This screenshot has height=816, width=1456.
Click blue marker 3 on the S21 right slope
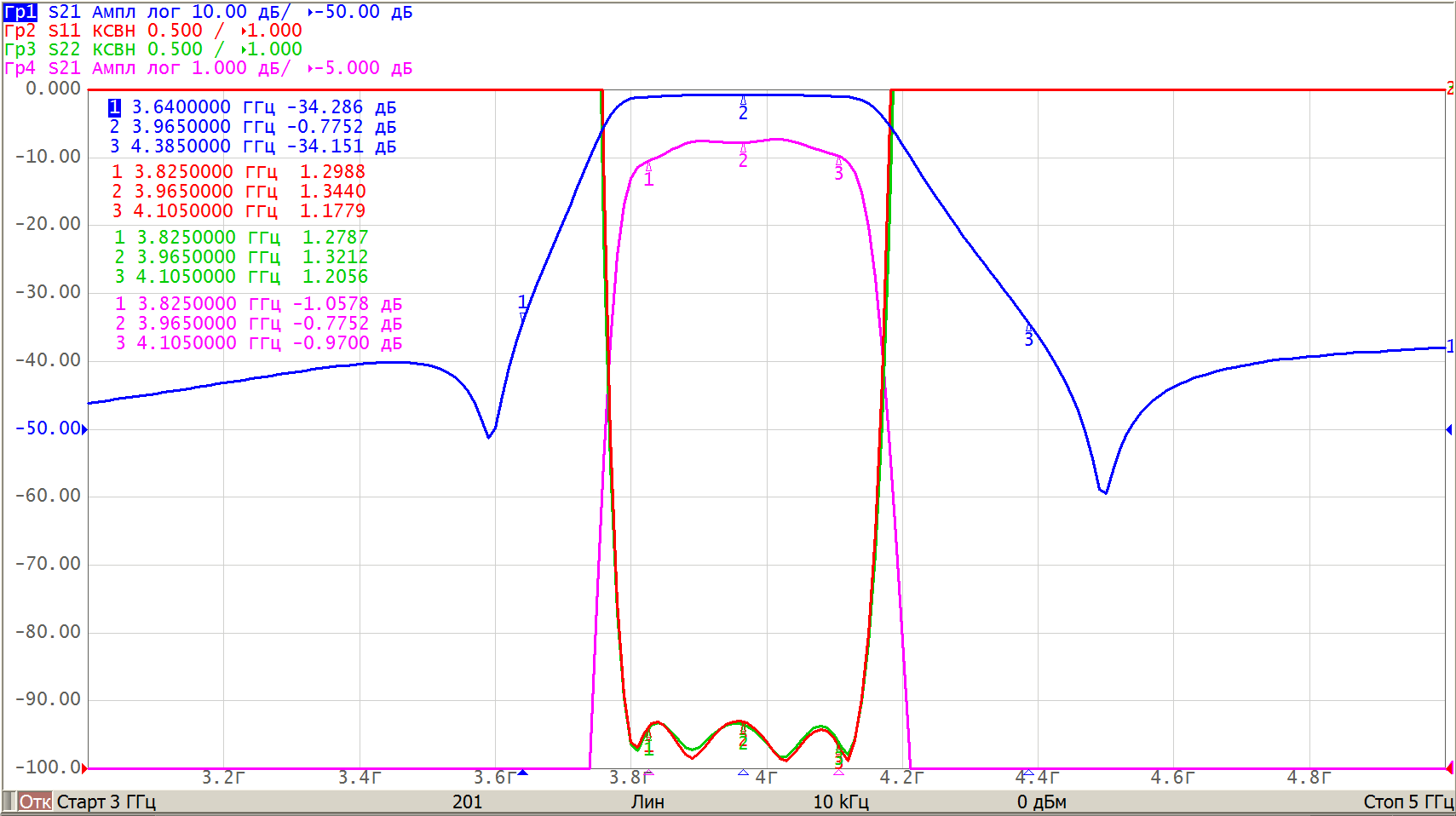point(1028,335)
